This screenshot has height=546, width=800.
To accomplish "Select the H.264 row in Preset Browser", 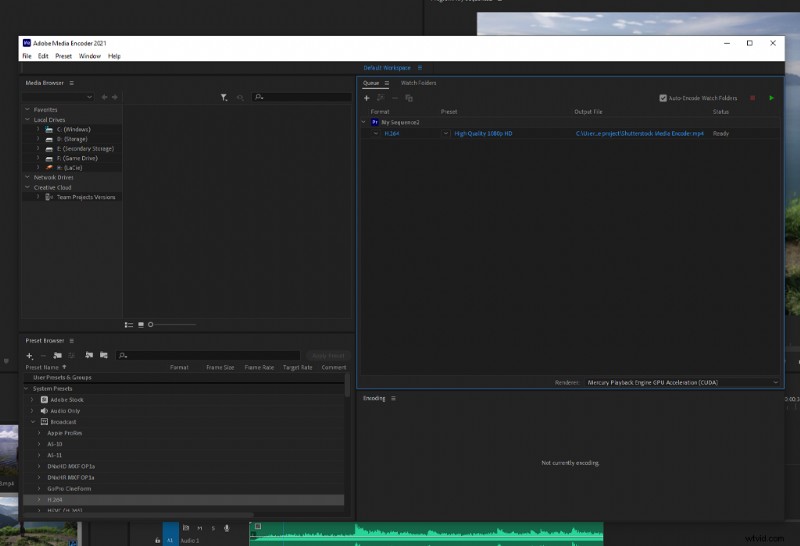I will (184, 500).
